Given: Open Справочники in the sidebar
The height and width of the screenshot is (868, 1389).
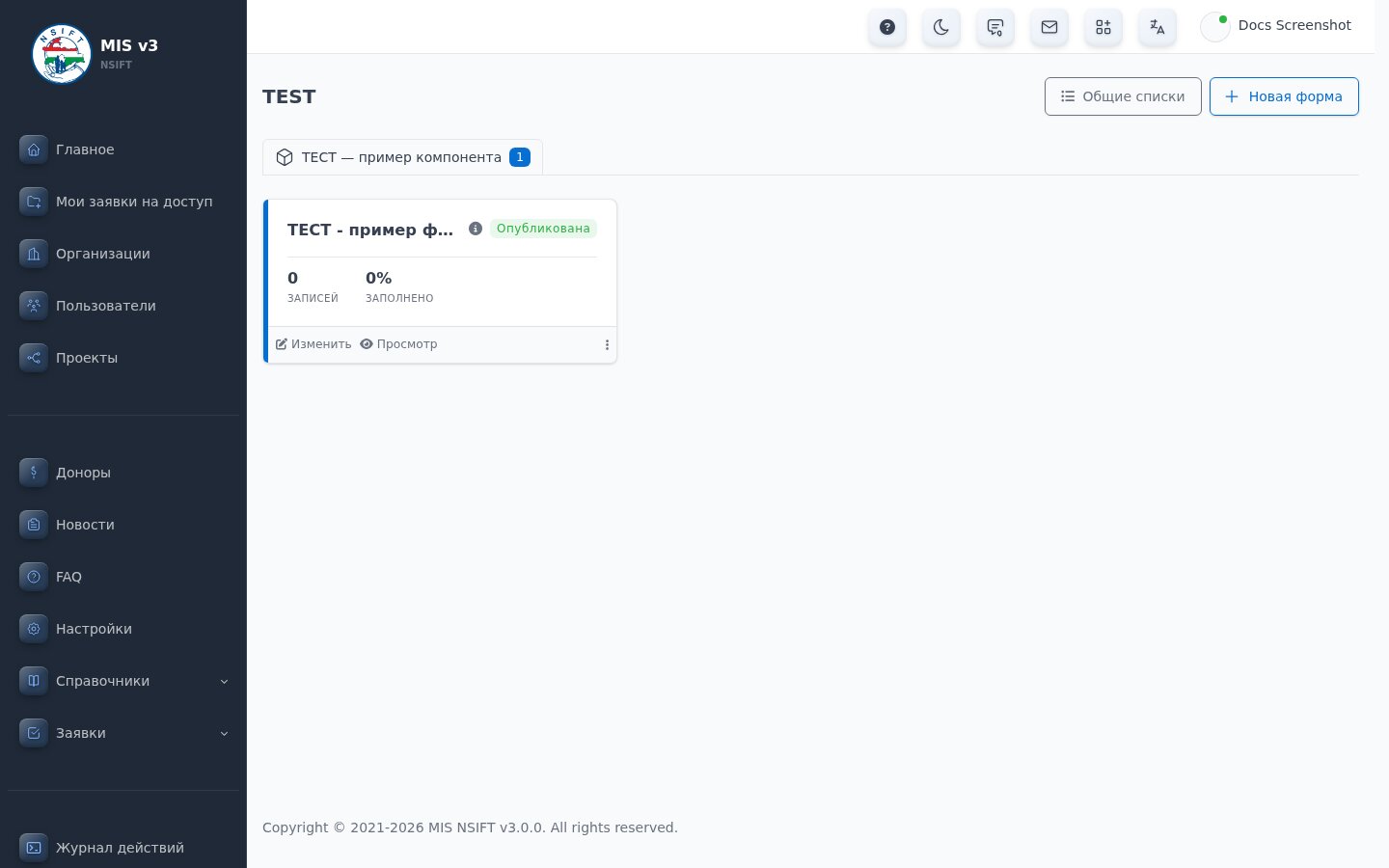Looking at the screenshot, I should 123,681.
